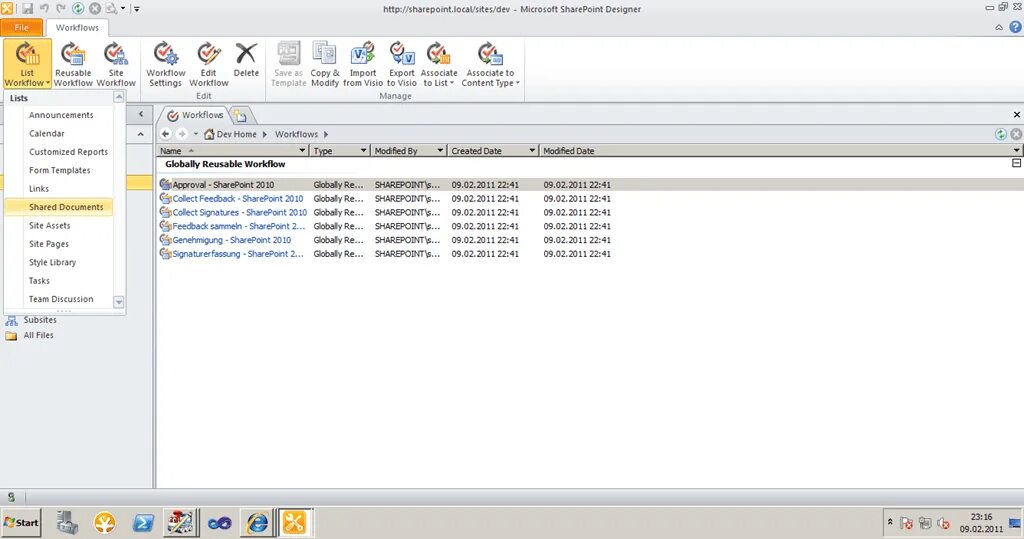
Task: Open Workflow Settings
Action: tap(165, 64)
